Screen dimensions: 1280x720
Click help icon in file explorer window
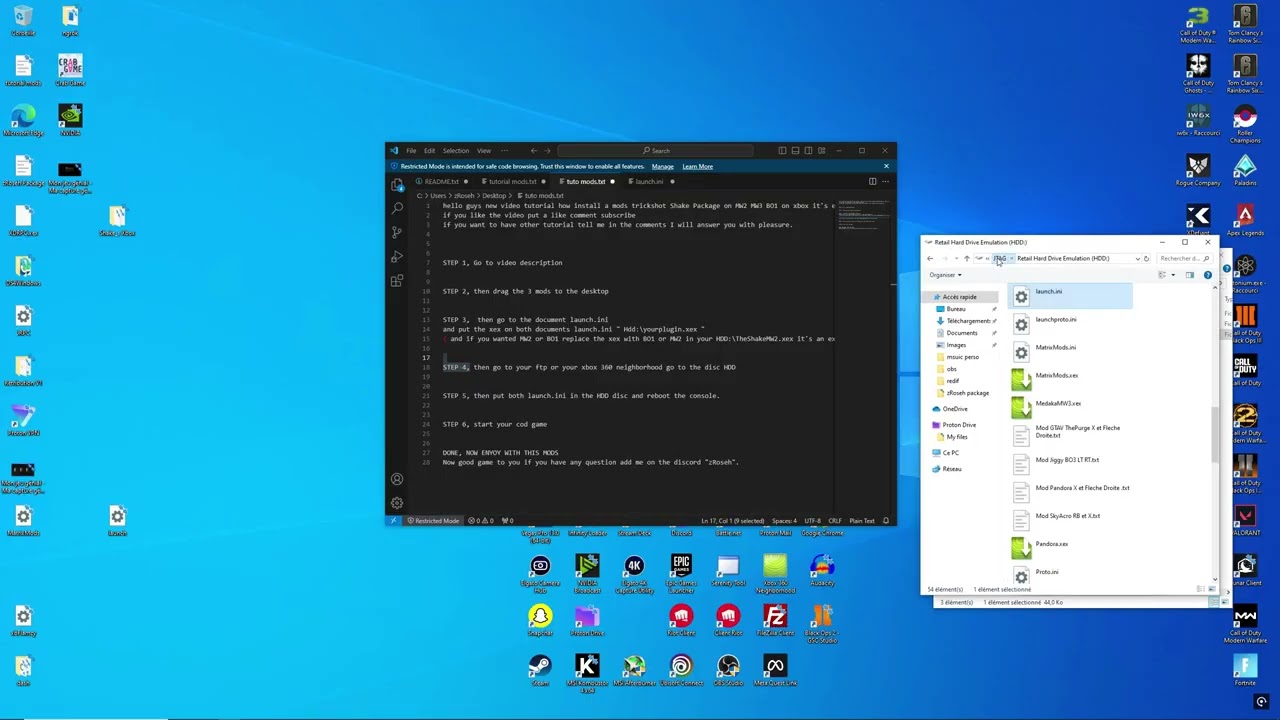coord(1208,274)
